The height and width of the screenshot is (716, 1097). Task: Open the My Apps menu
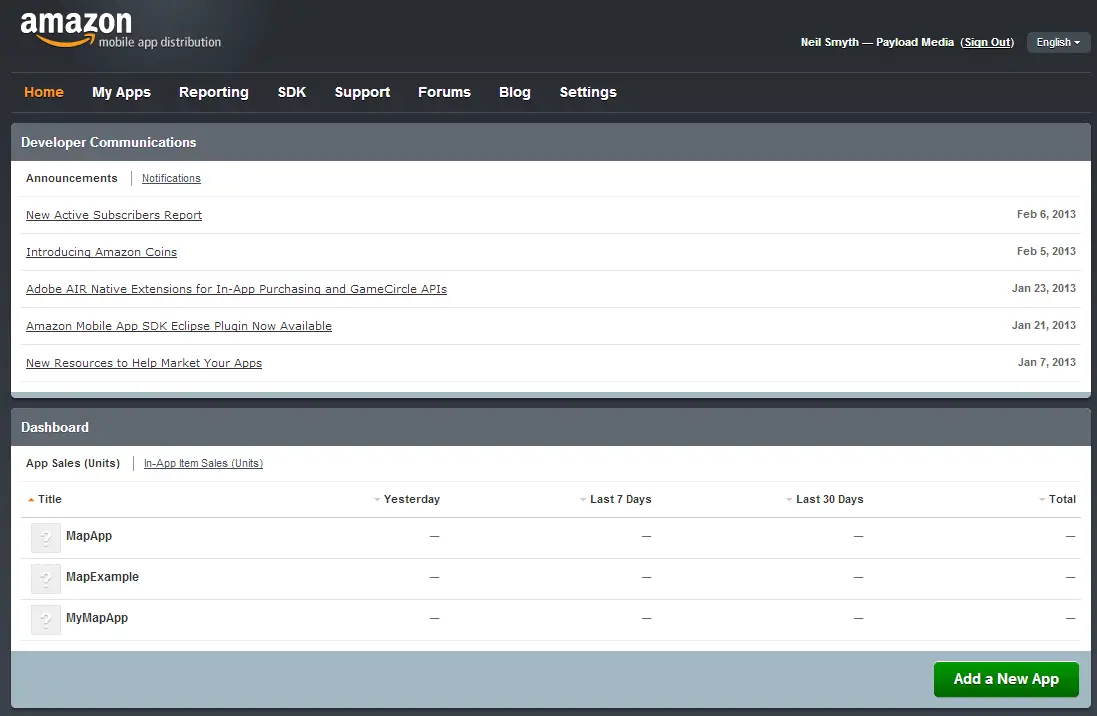(x=121, y=92)
